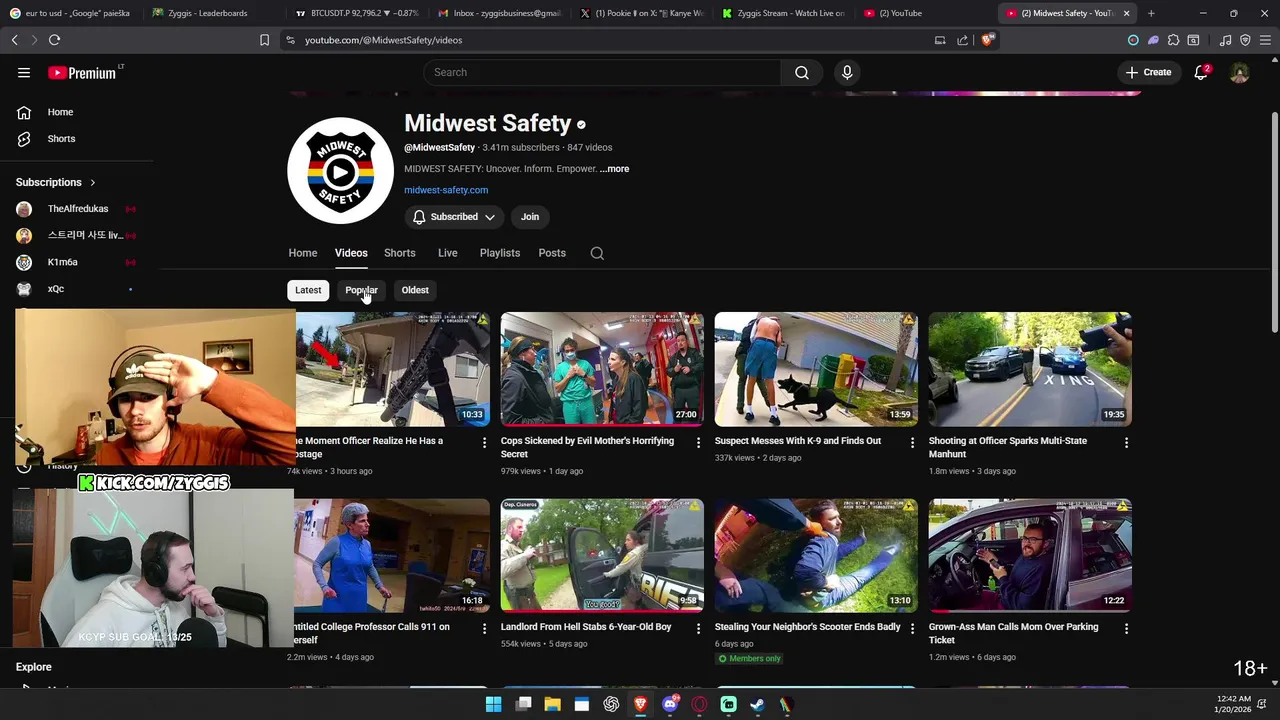Expand the channel description with more
This screenshot has width=1280, height=720.
[614, 169]
